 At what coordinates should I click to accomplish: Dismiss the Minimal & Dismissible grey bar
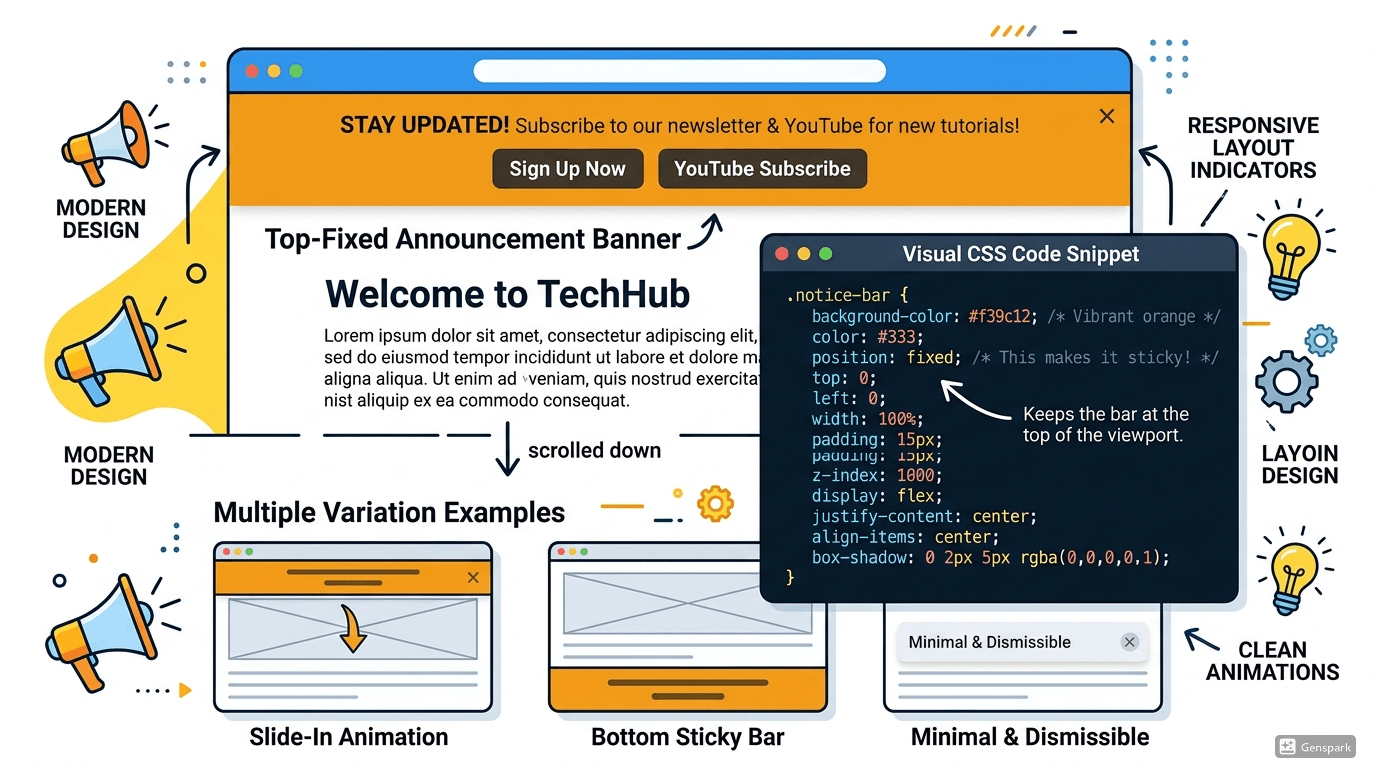(x=1129, y=642)
